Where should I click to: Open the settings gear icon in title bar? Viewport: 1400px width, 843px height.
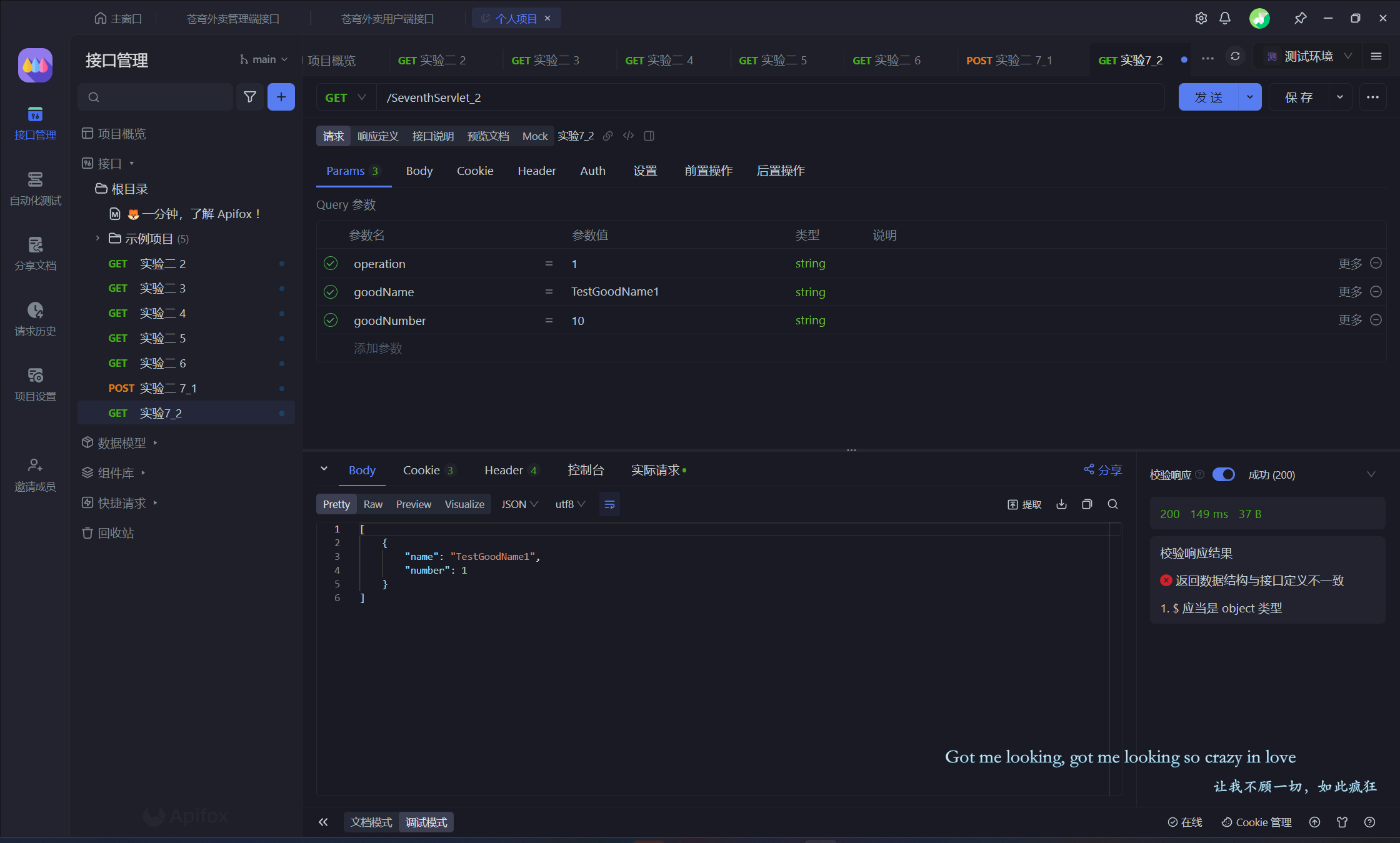coord(1201,18)
